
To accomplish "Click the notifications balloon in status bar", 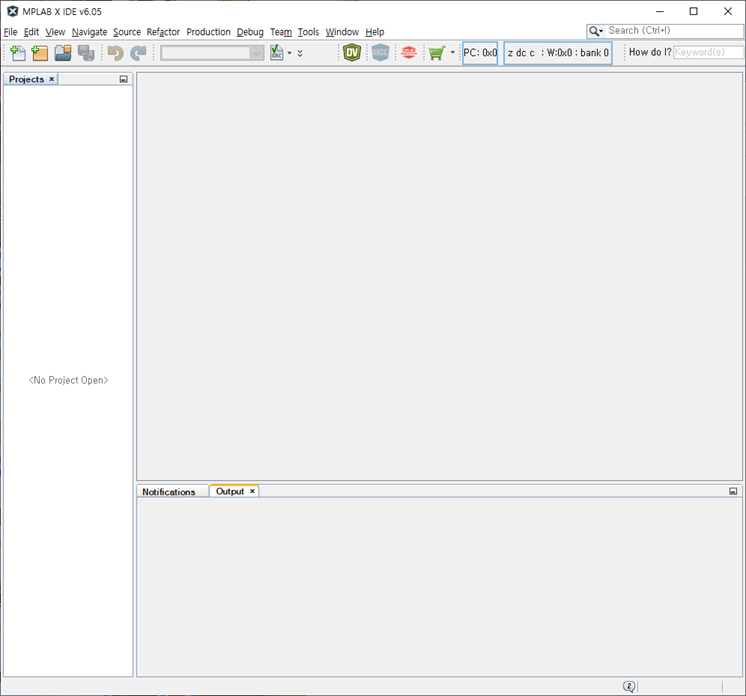I will [629, 686].
